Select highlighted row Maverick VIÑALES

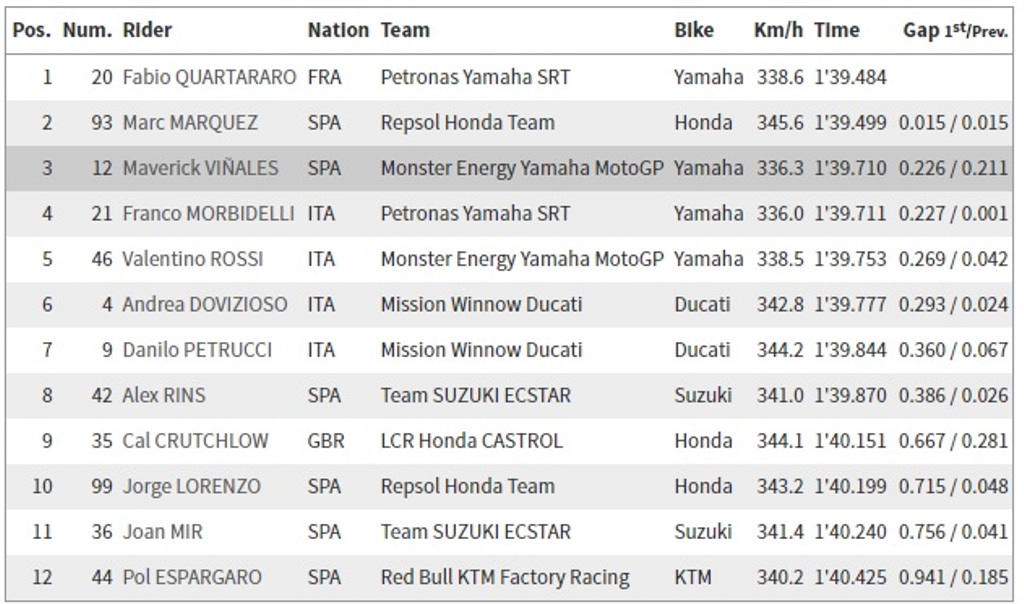click(509, 168)
